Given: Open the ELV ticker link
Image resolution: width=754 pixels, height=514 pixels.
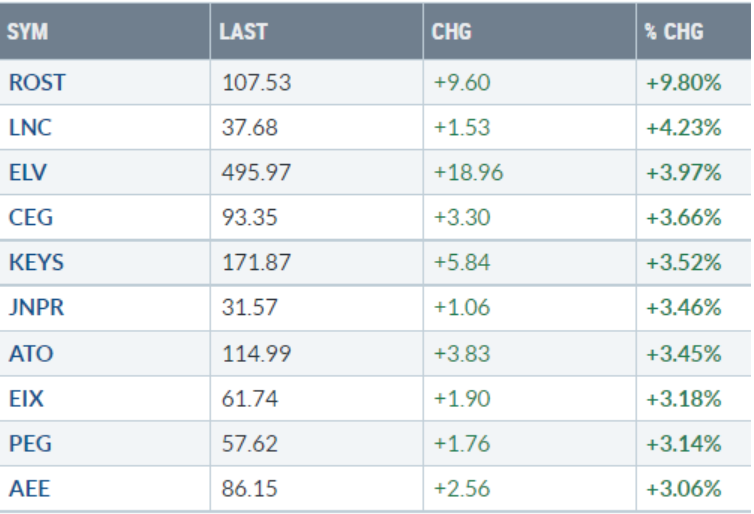Looking at the screenshot, I should tap(28, 173).
